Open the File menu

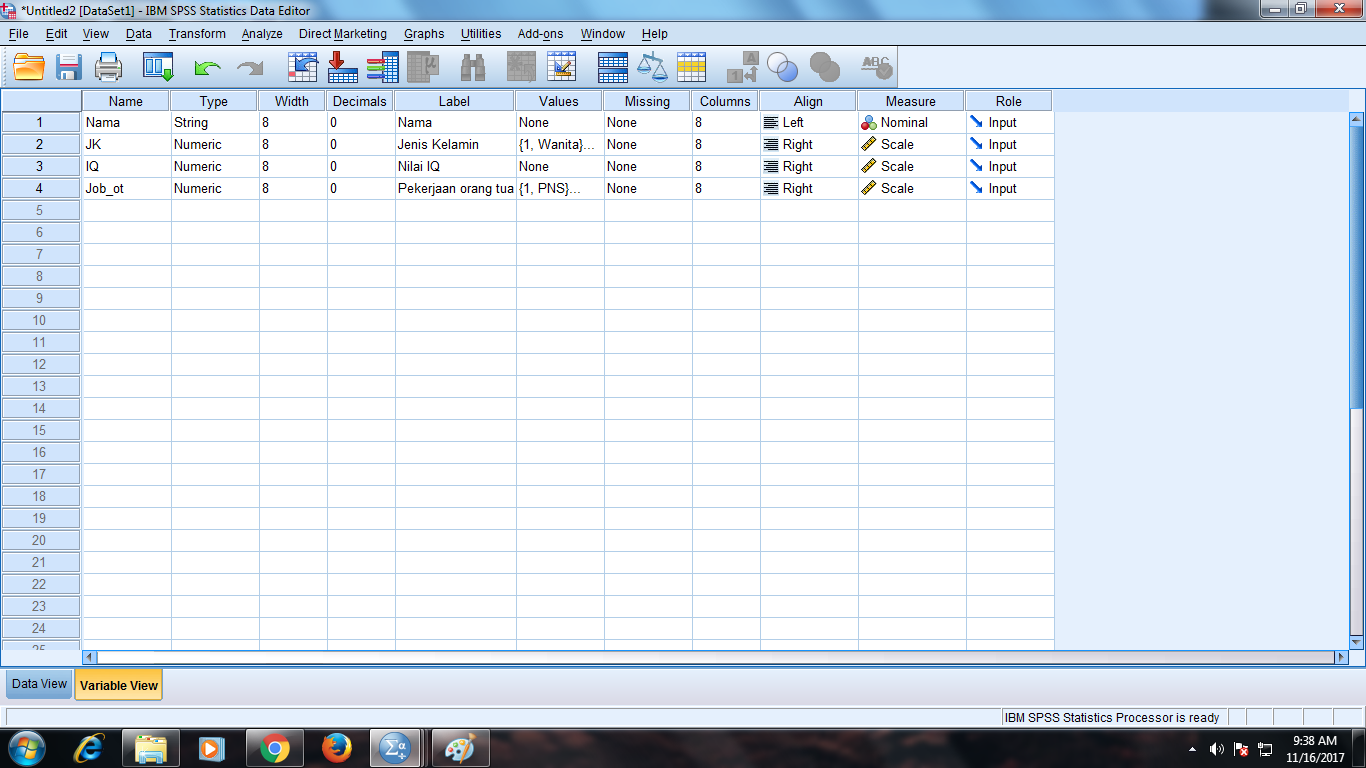pos(18,34)
